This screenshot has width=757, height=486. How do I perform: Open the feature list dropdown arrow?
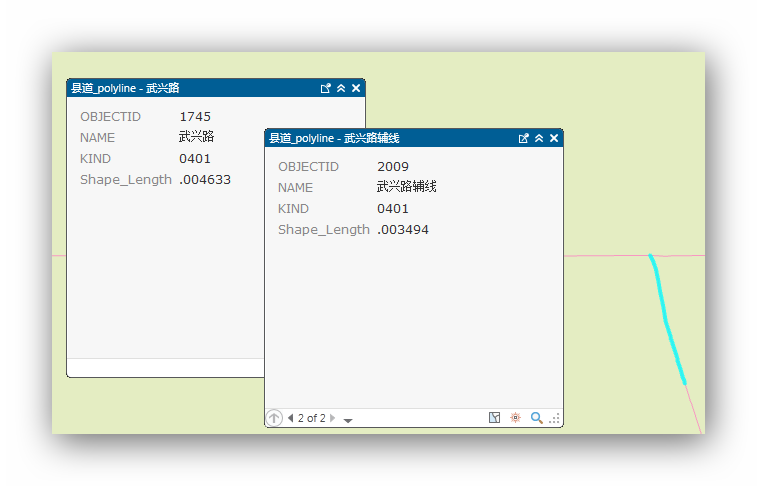348,420
